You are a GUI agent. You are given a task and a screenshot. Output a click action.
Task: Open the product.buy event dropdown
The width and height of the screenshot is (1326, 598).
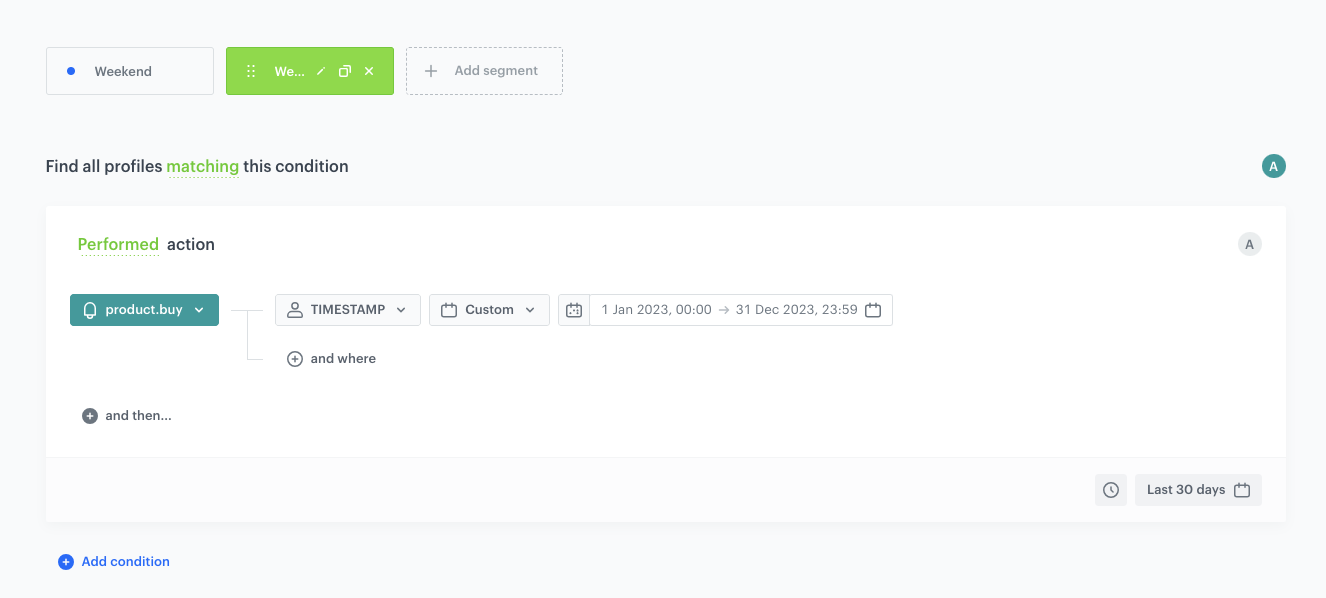coord(144,310)
